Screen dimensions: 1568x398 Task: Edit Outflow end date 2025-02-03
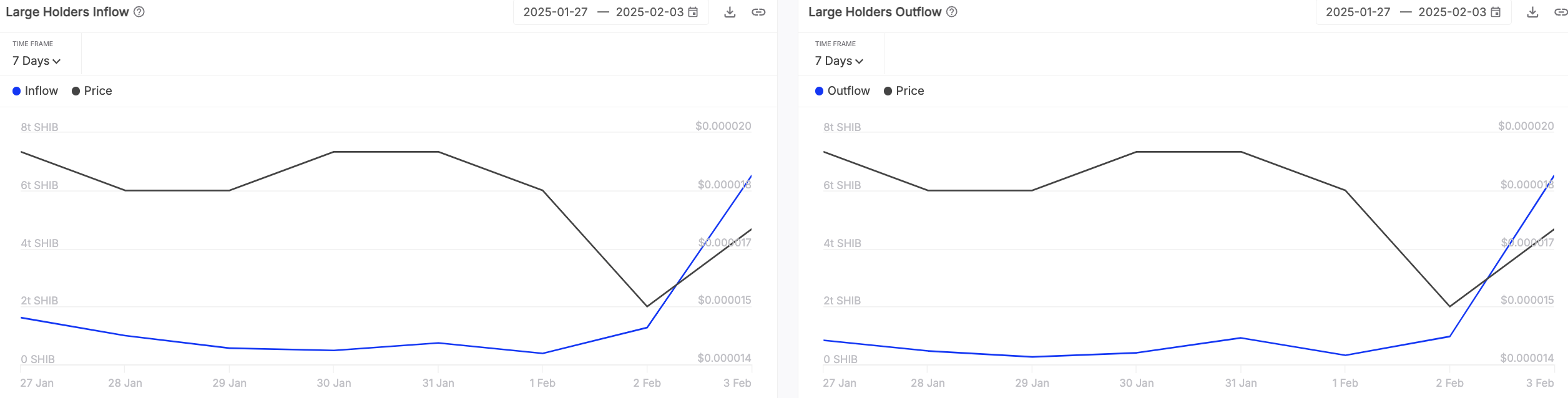[x=1452, y=12]
